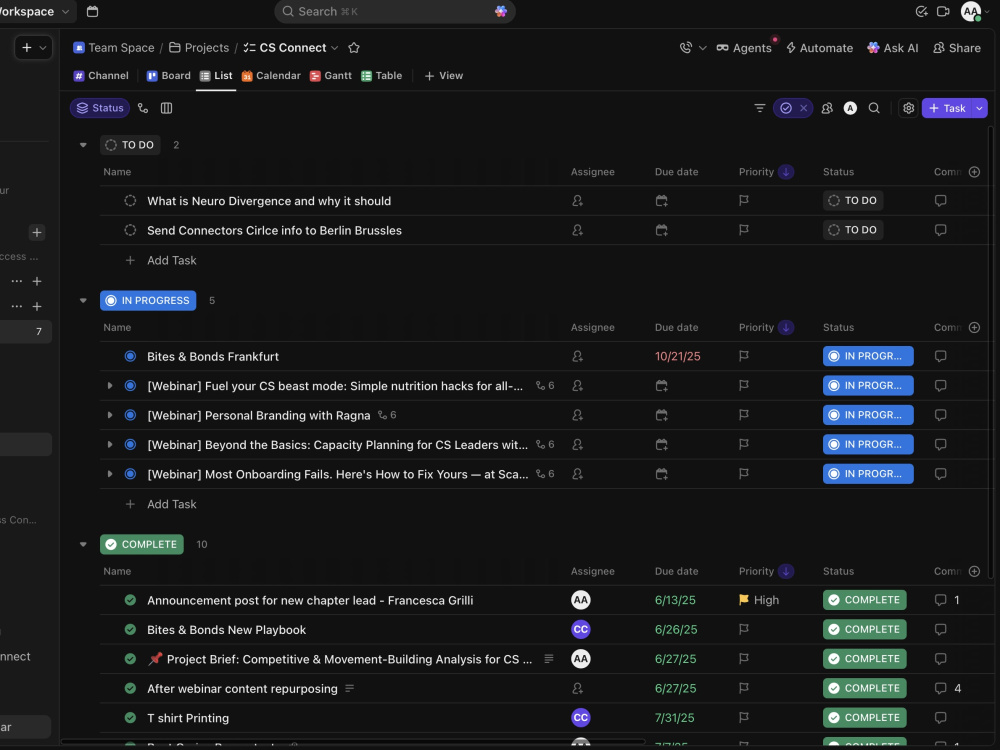The width and height of the screenshot is (1000, 750).
Task: Click the Share button
Action: point(957,48)
